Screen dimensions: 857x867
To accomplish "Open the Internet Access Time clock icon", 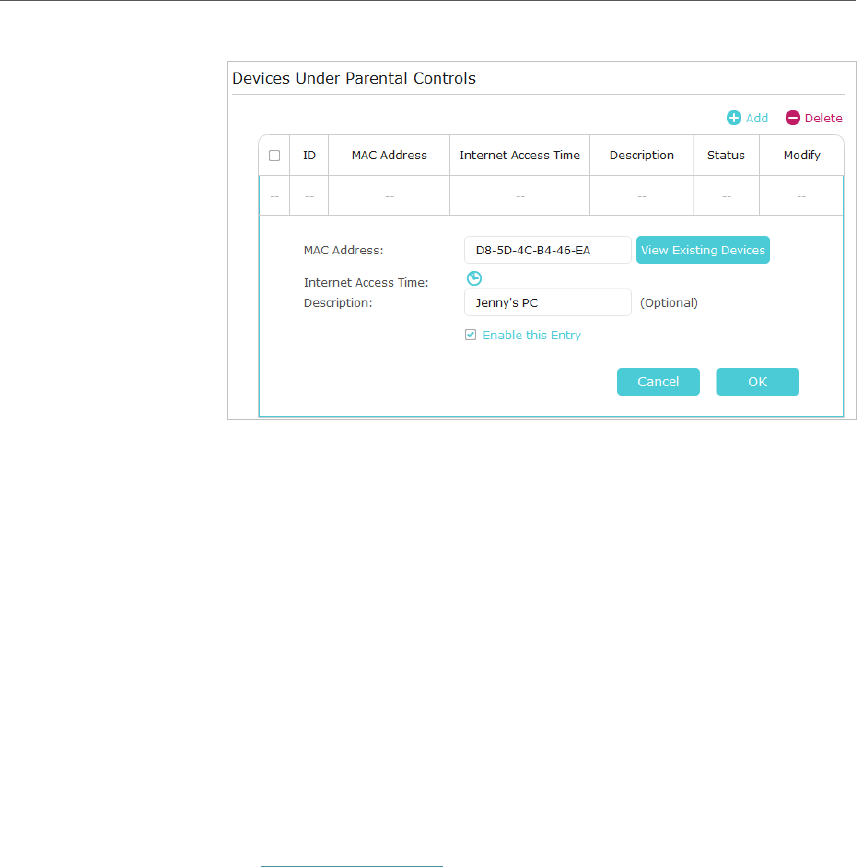I will pos(474,278).
